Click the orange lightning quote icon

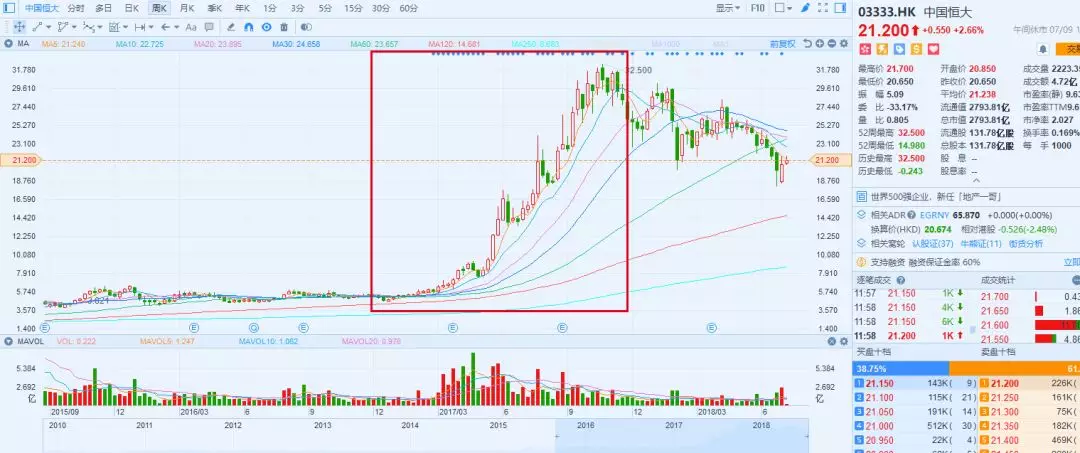881,49
